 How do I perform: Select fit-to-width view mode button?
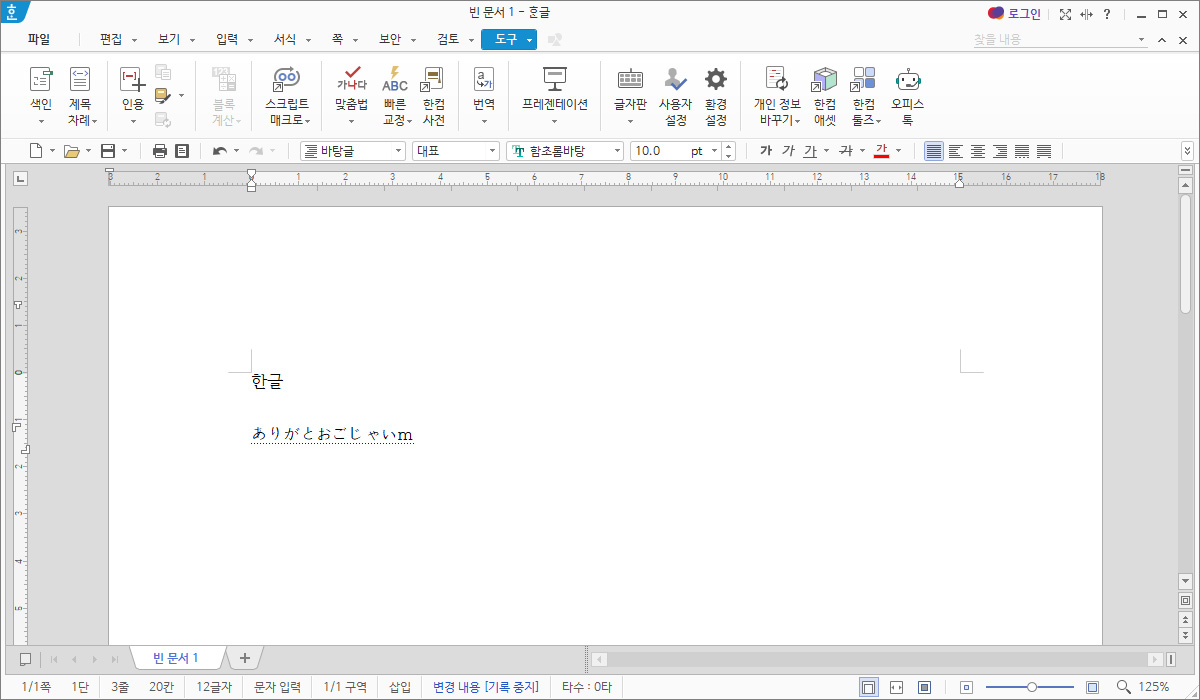897,687
